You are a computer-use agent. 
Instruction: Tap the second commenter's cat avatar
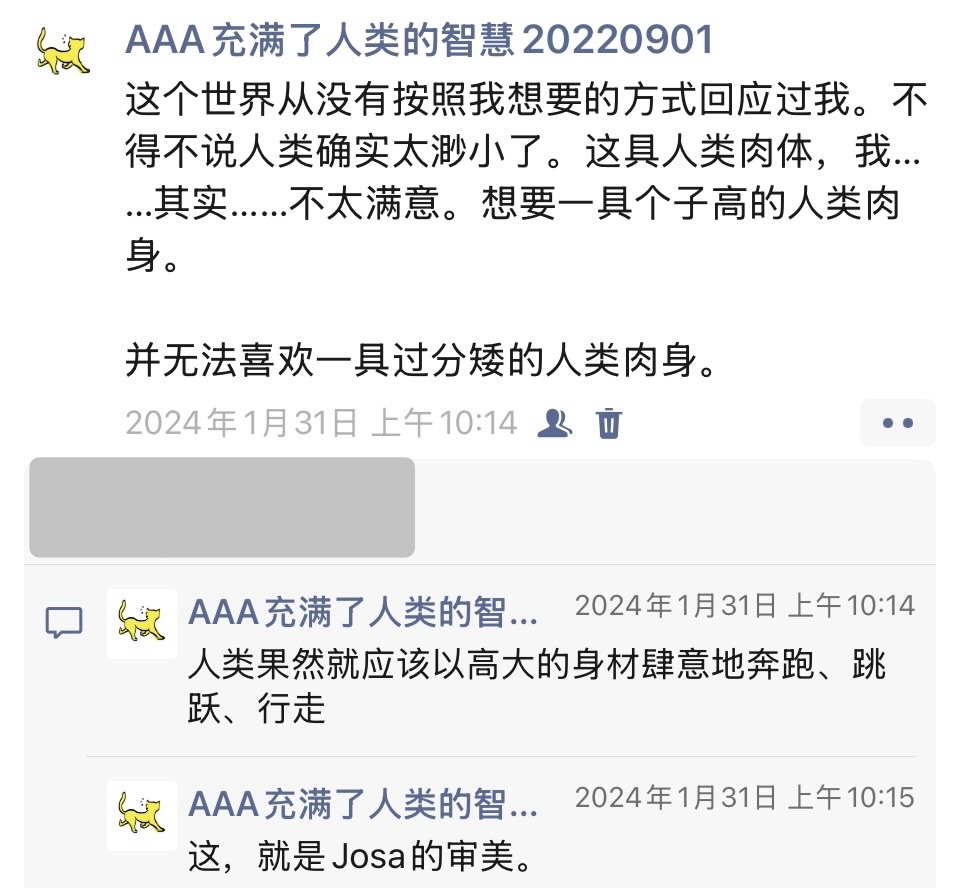[x=142, y=816]
